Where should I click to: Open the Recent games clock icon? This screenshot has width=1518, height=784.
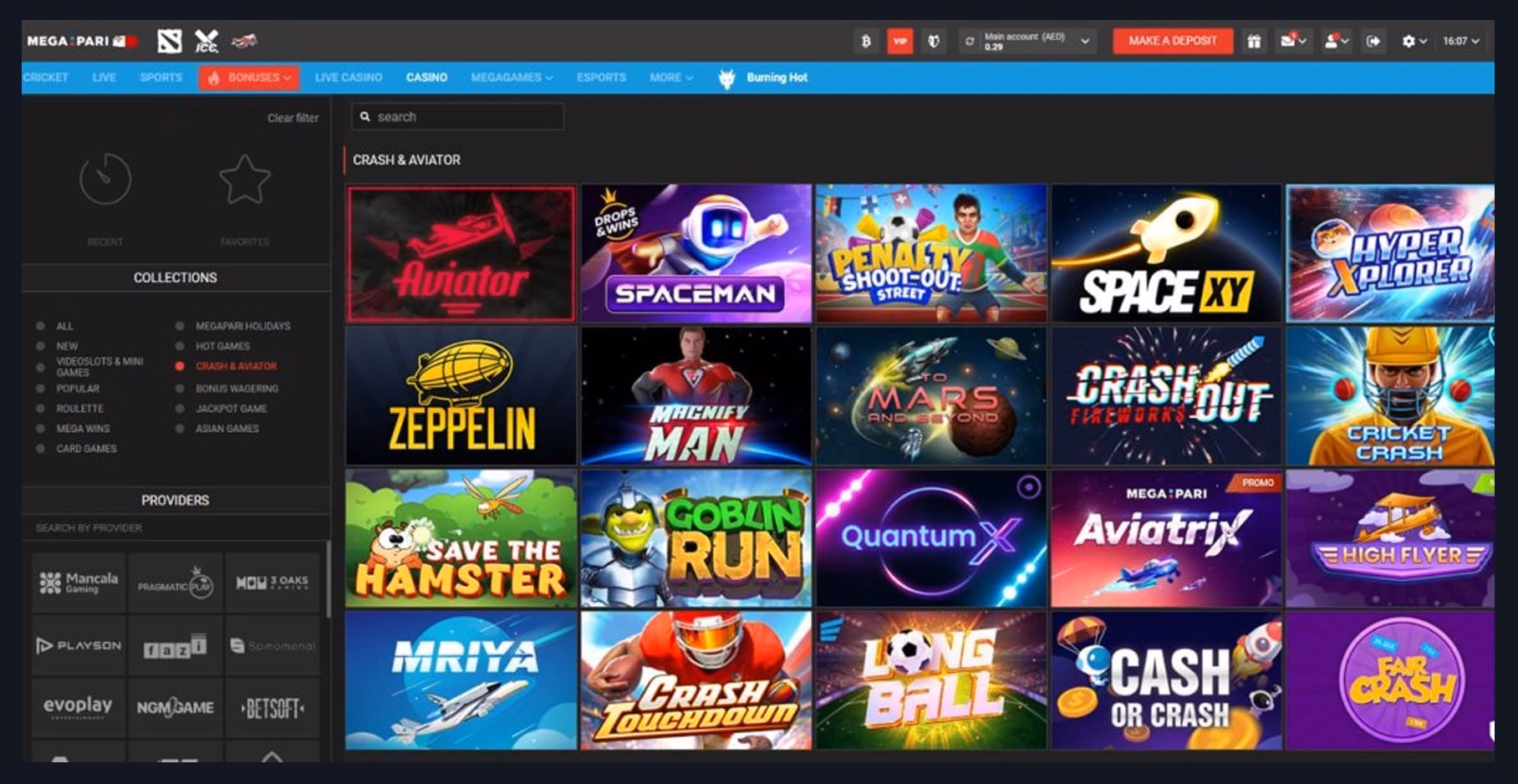point(105,179)
